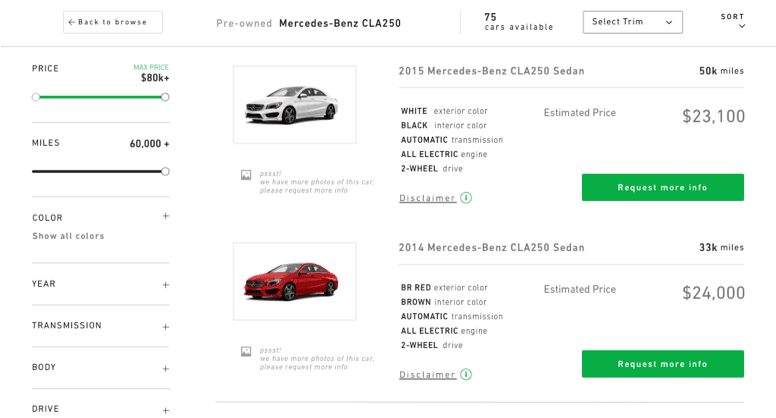Click the miles slider handle

point(165,171)
